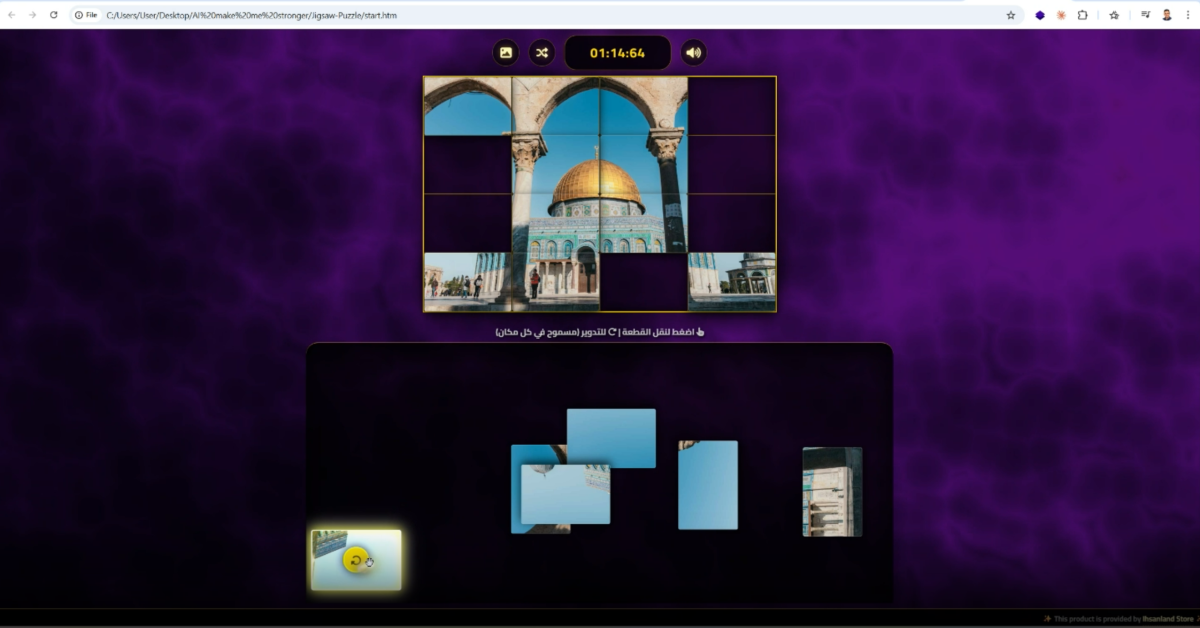This screenshot has height=628, width=1200.
Task: Click the orange starburst extension icon
Action: coord(1061,15)
